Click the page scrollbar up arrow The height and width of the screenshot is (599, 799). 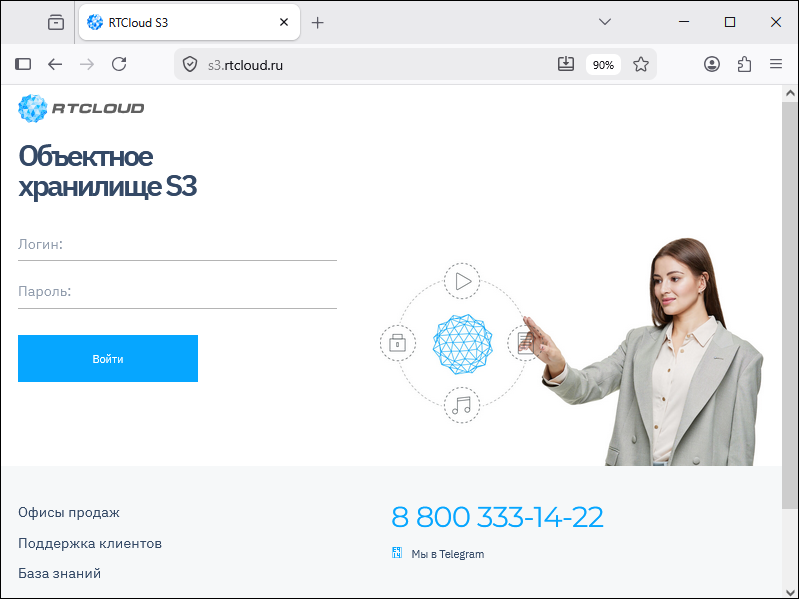click(x=790, y=93)
